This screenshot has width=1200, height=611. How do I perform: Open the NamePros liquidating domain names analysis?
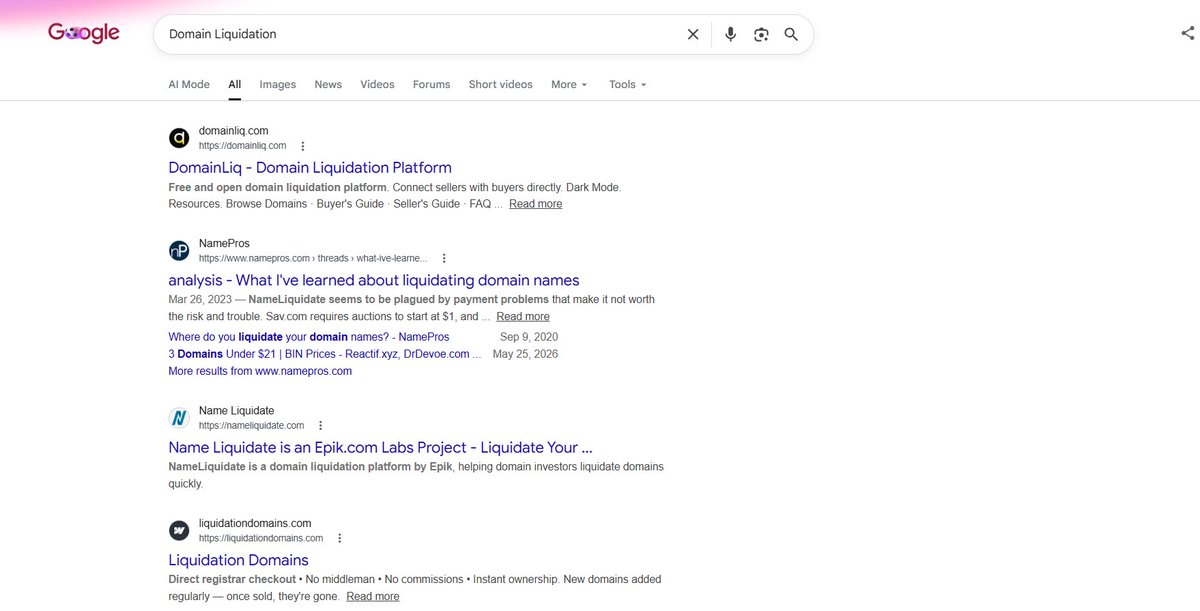click(374, 280)
